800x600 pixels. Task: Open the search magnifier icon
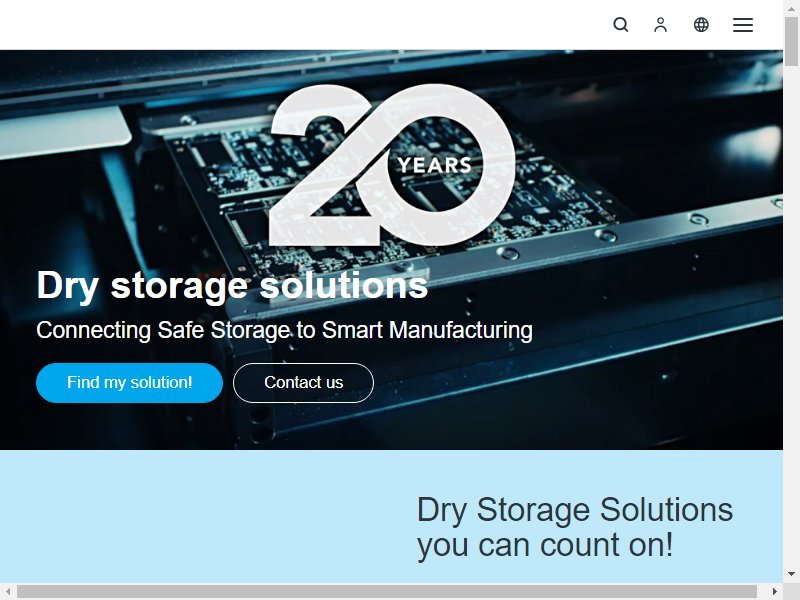coord(620,24)
